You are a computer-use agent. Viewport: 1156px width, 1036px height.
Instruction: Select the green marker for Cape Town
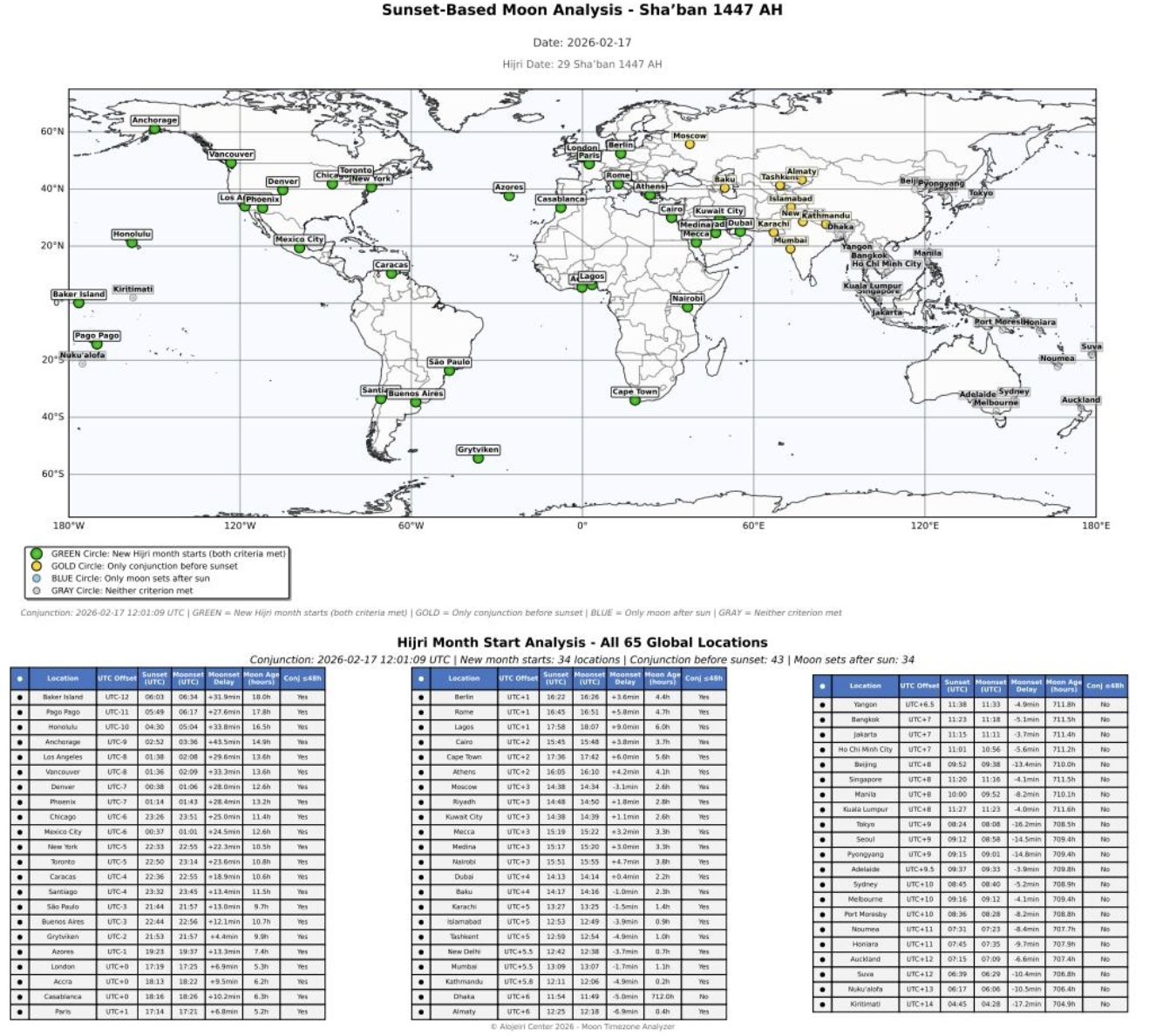[x=635, y=401]
